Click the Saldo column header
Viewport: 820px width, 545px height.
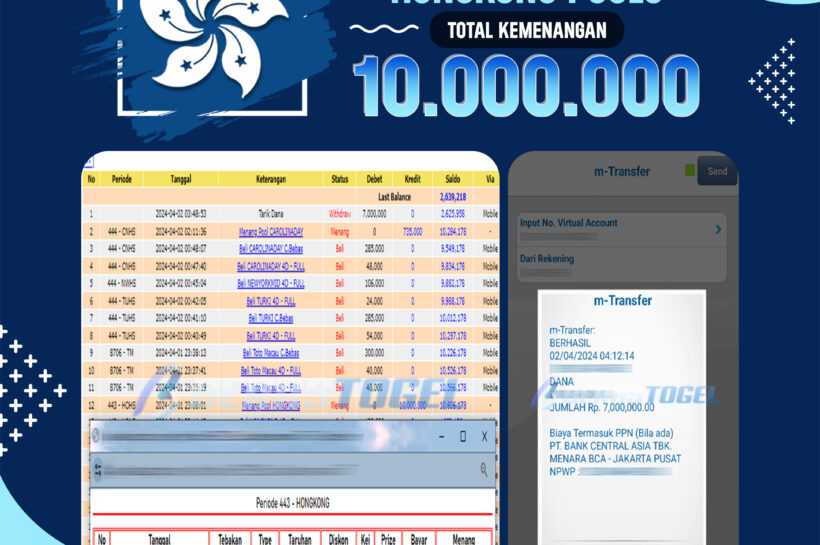452,179
